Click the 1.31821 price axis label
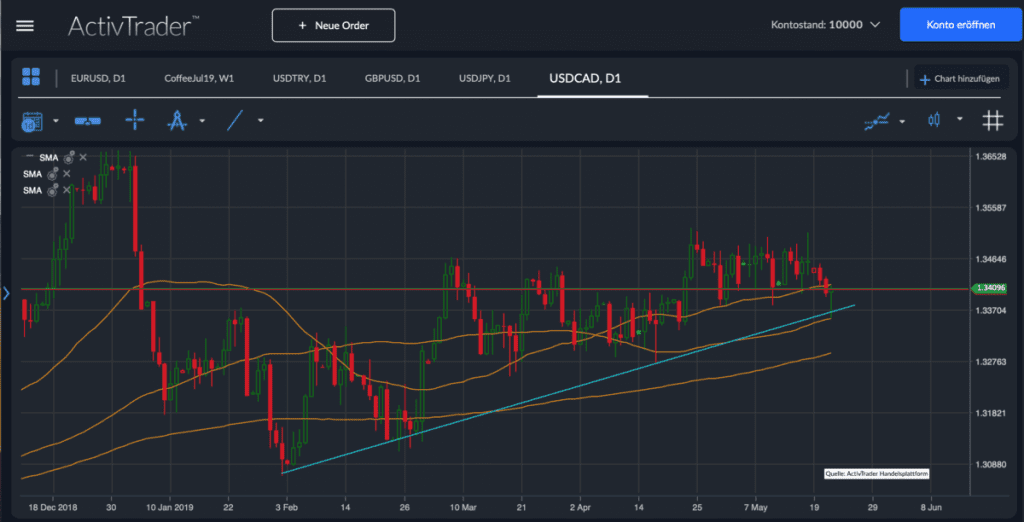 tap(990, 413)
